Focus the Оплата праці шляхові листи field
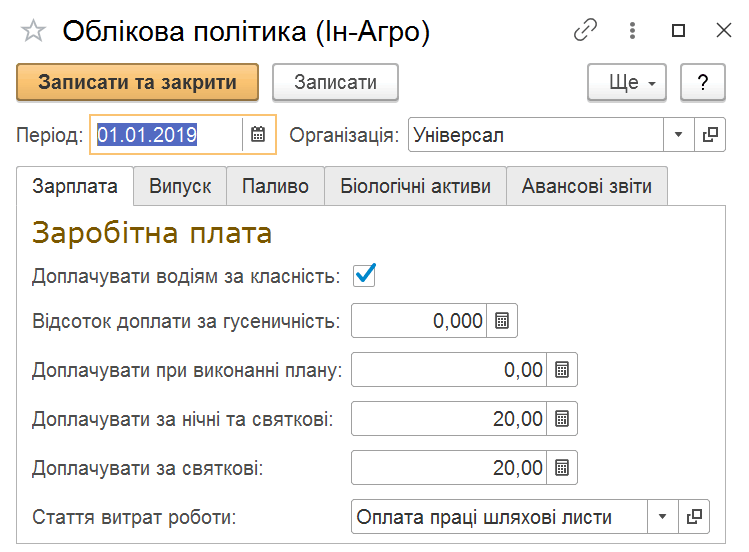This screenshot has height=552, width=749. [499, 517]
